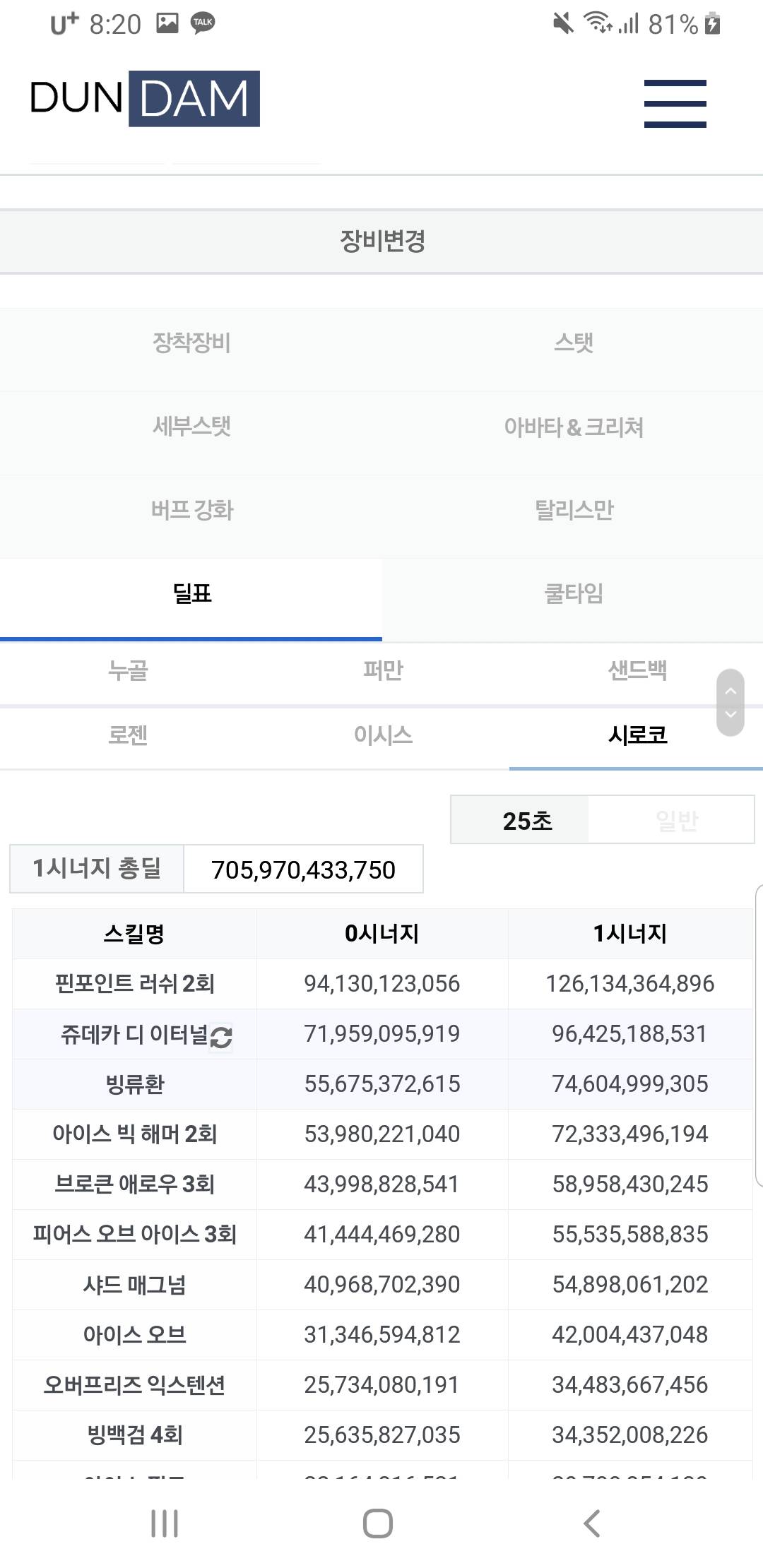Select the 브로큰 애로우 3회 skill
The width and height of the screenshot is (763, 1568).
coord(134,1184)
